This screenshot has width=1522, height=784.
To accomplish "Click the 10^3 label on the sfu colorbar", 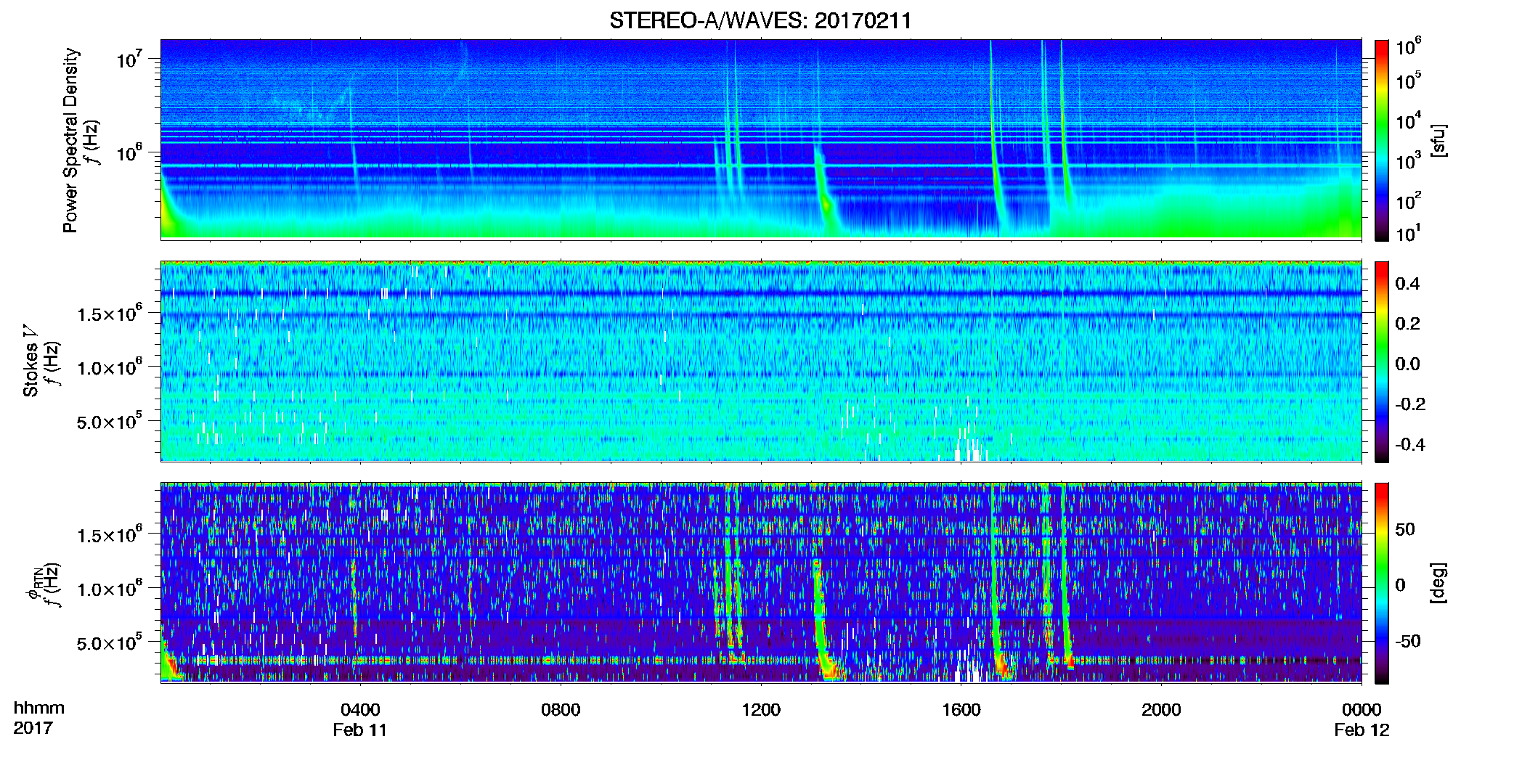I will (x=1409, y=161).
